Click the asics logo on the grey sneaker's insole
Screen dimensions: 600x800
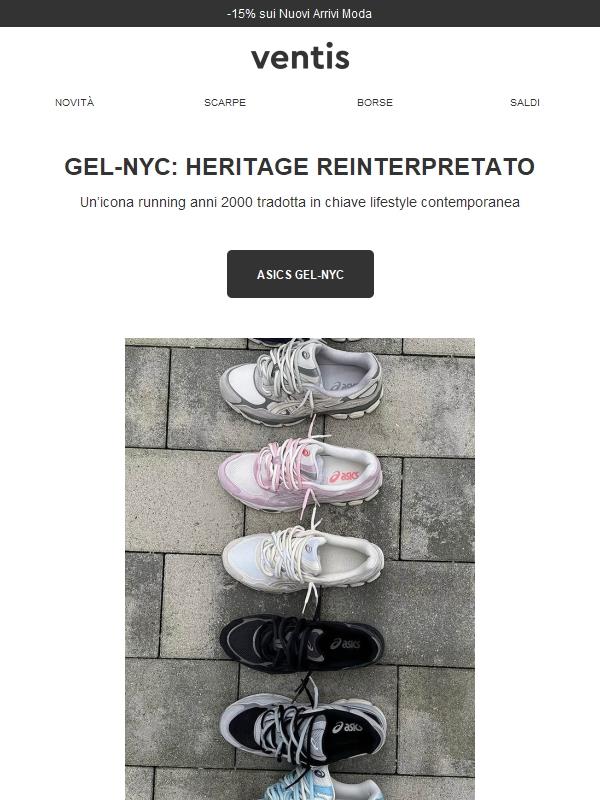tap(343, 386)
